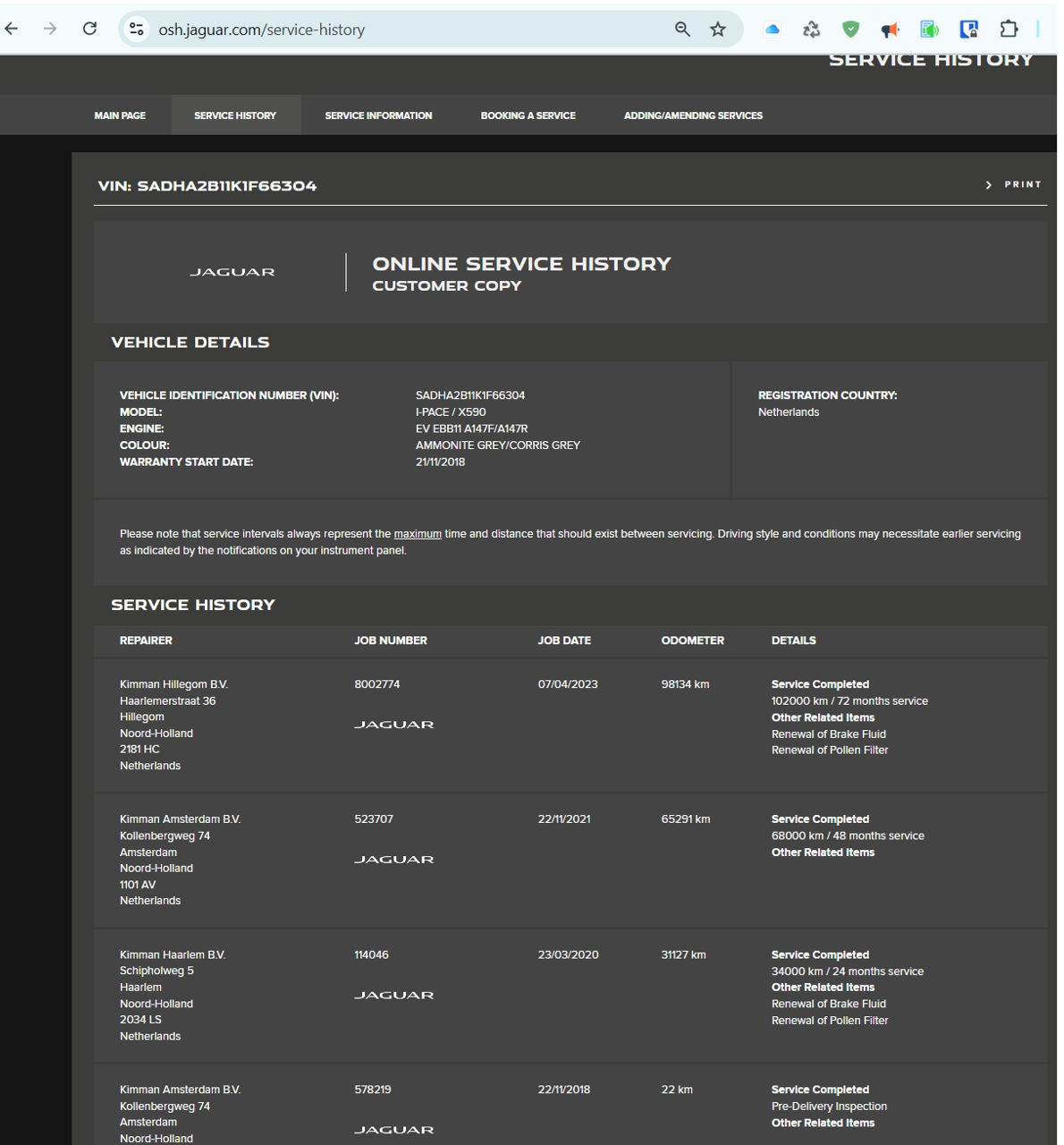The width and height of the screenshot is (1064, 1145).
Task: Open the blue cloud extension icon
Action: (x=773, y=30)
